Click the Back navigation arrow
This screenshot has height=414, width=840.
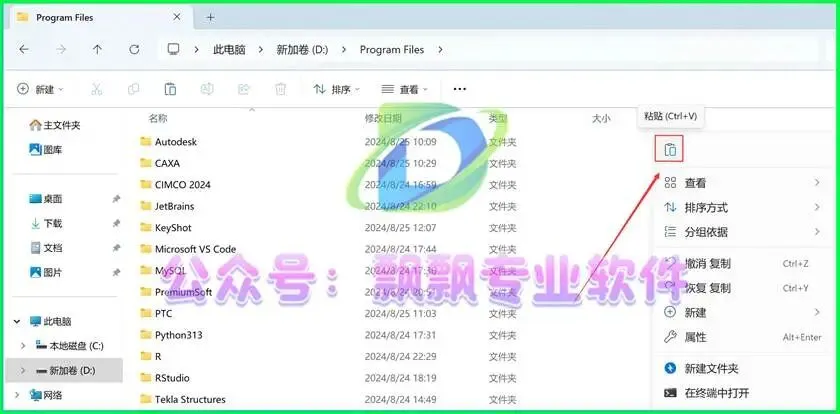(x=24, y=49)
